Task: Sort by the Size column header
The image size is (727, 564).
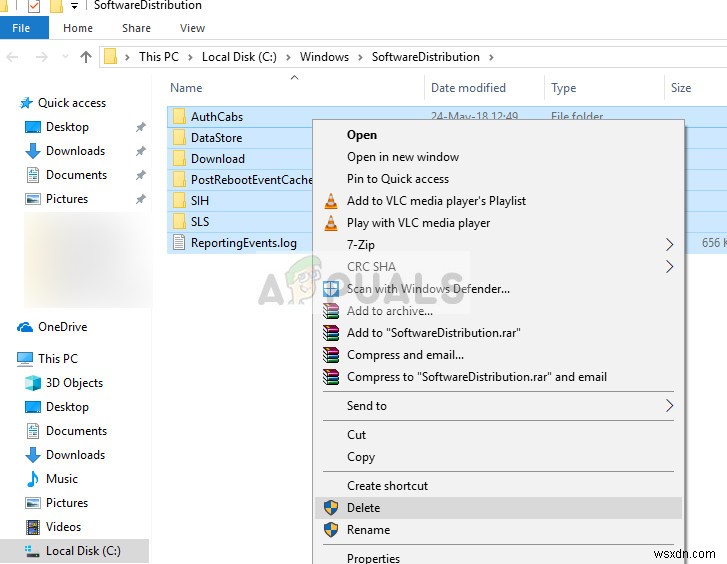Action: [696, 88]
